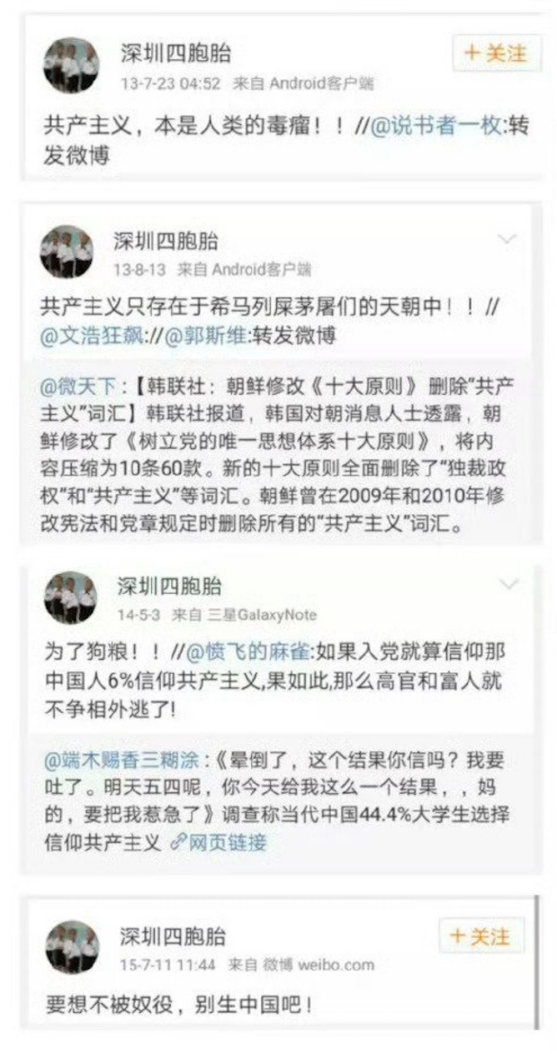
Task: Open the @端木赐香三糊涂 mention link
Action: point(122,761)
